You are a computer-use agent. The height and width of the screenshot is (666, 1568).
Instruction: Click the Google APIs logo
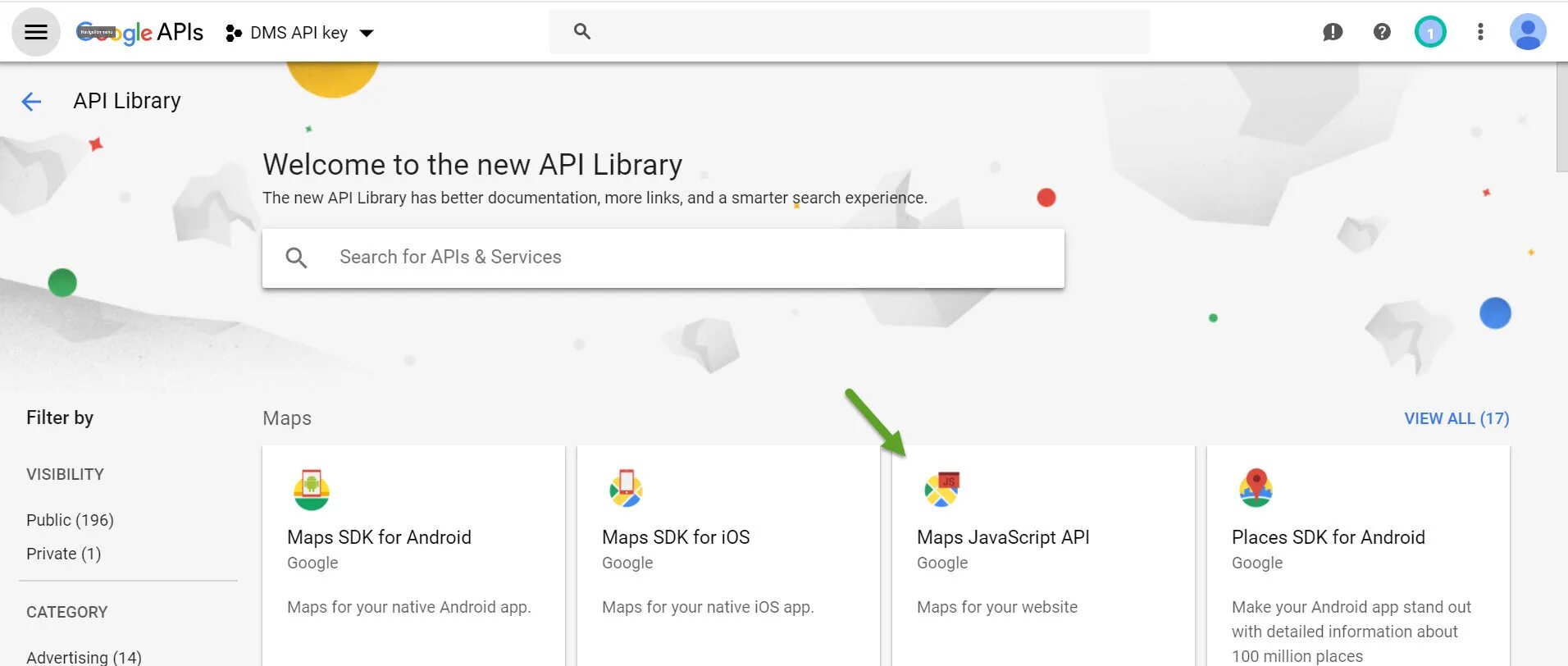pyautogui.click(x=139, y=32)
